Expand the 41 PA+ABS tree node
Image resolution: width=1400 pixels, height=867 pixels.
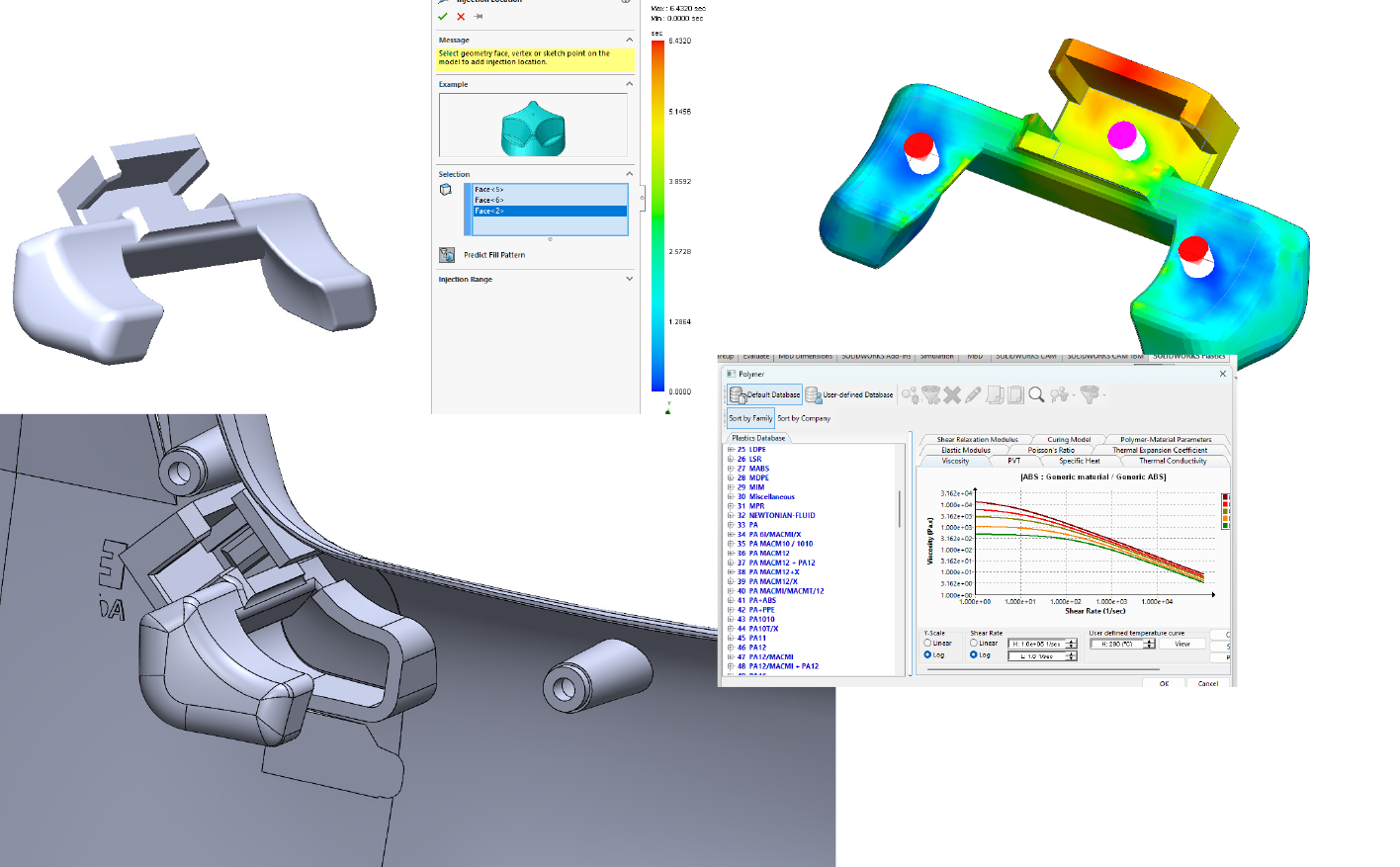pos(731,600)
